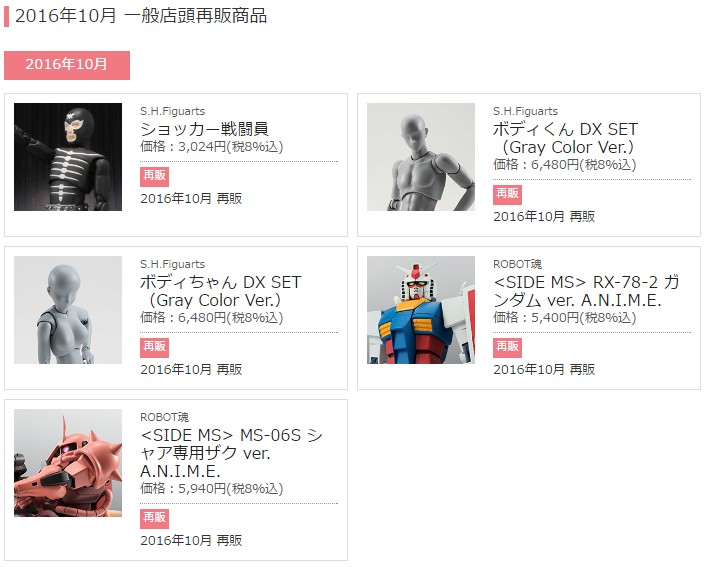Click the 再販 badge under ボディちゃん DX SET
This screenshot has width=705, height=567.
(x=154, y=347)
